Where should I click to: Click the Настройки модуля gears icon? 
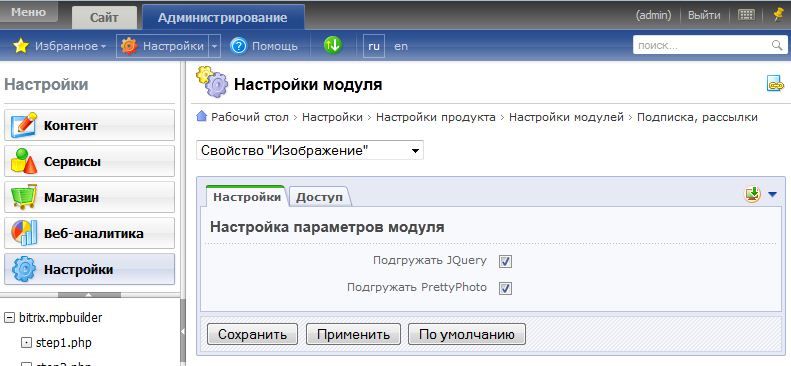tap(212, 81)
